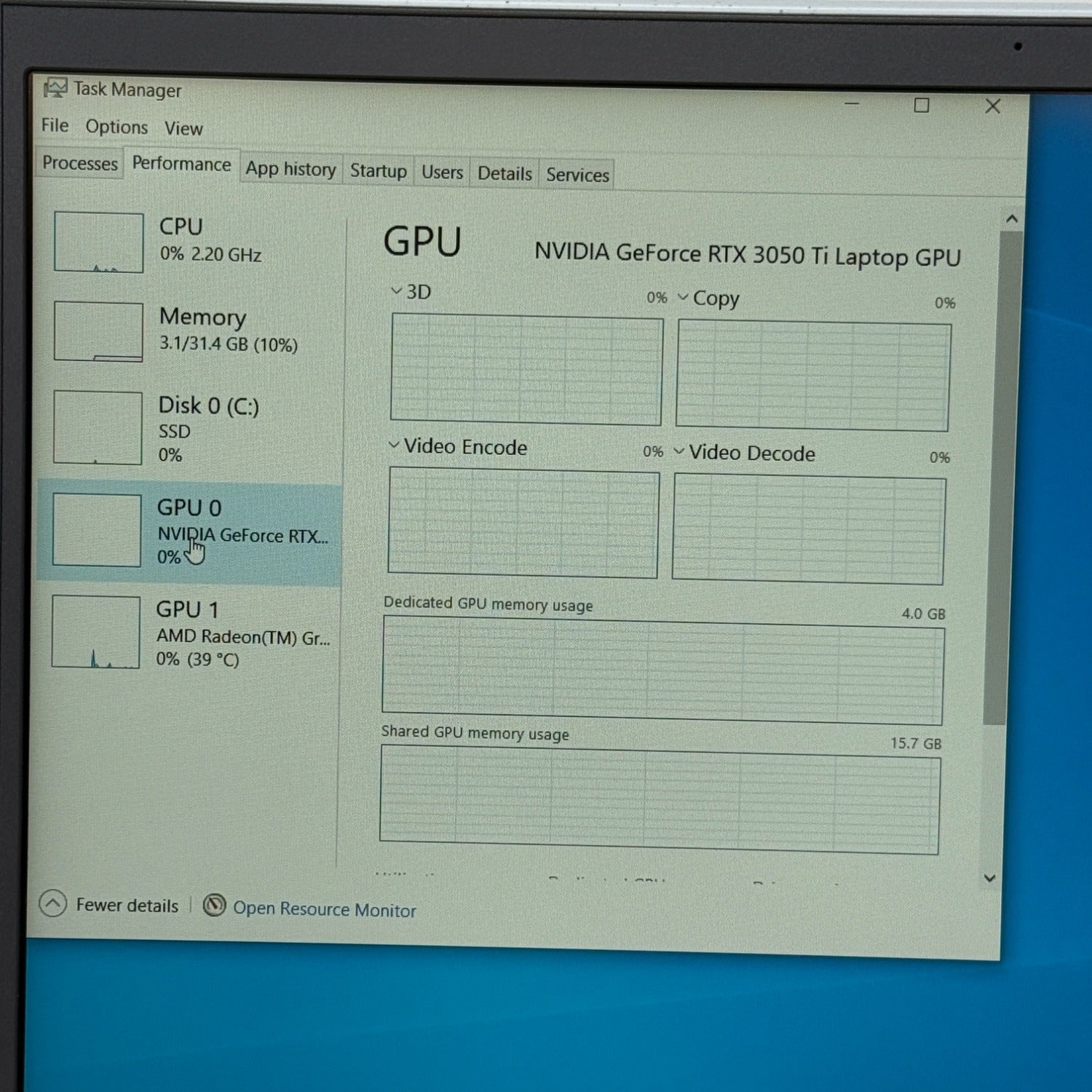Open the Services tab
Screen dimensions: 1092x1092
click(x=577, y=175)
